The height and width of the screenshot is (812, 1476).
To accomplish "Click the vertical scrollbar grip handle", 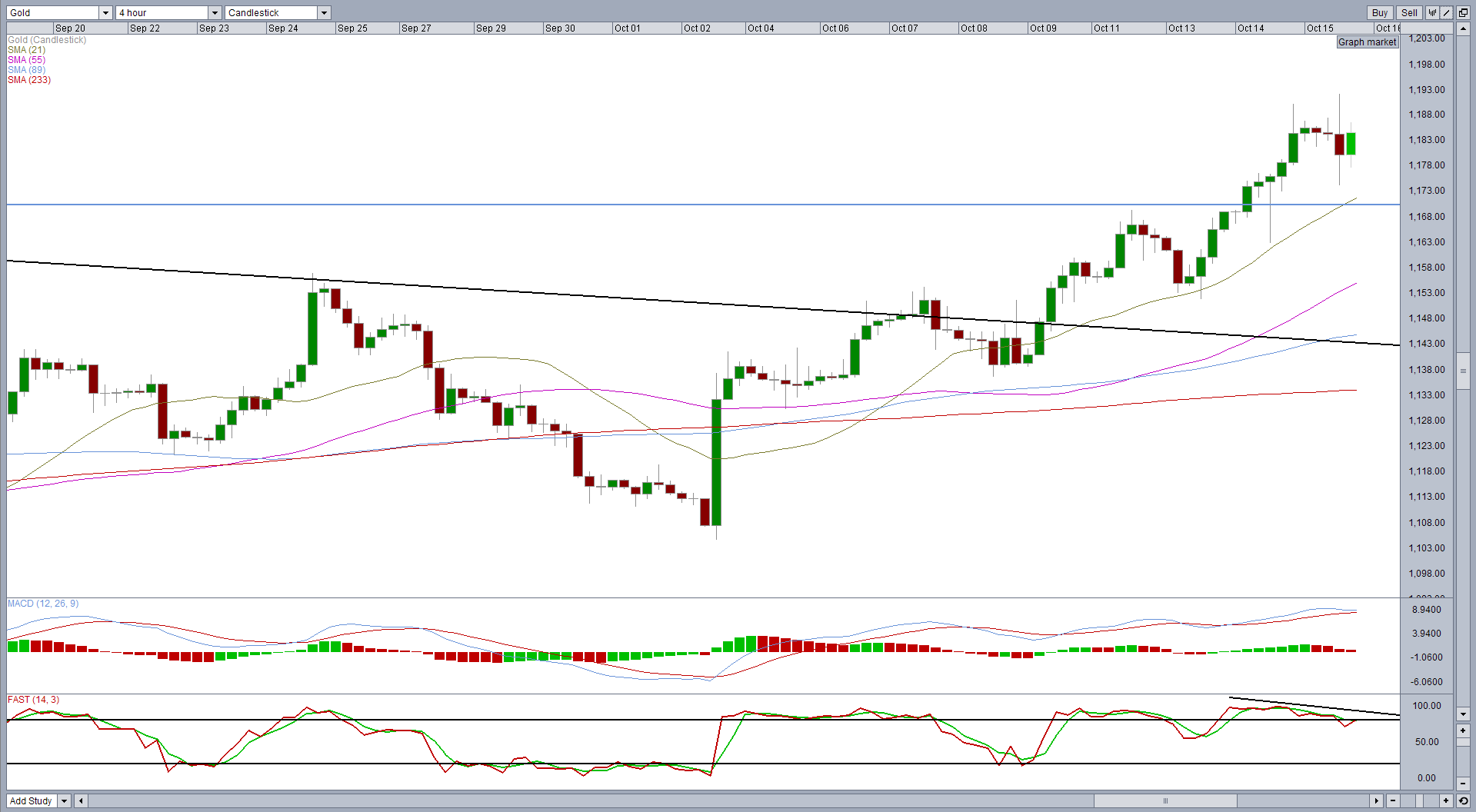I will 1463,371.
